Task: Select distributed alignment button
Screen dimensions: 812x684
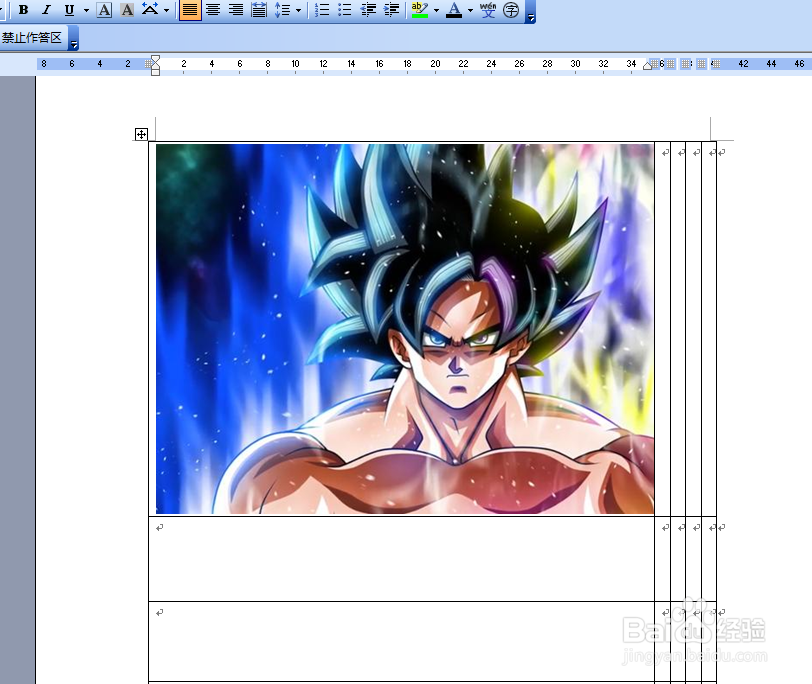Action: (x=258, y=9)
